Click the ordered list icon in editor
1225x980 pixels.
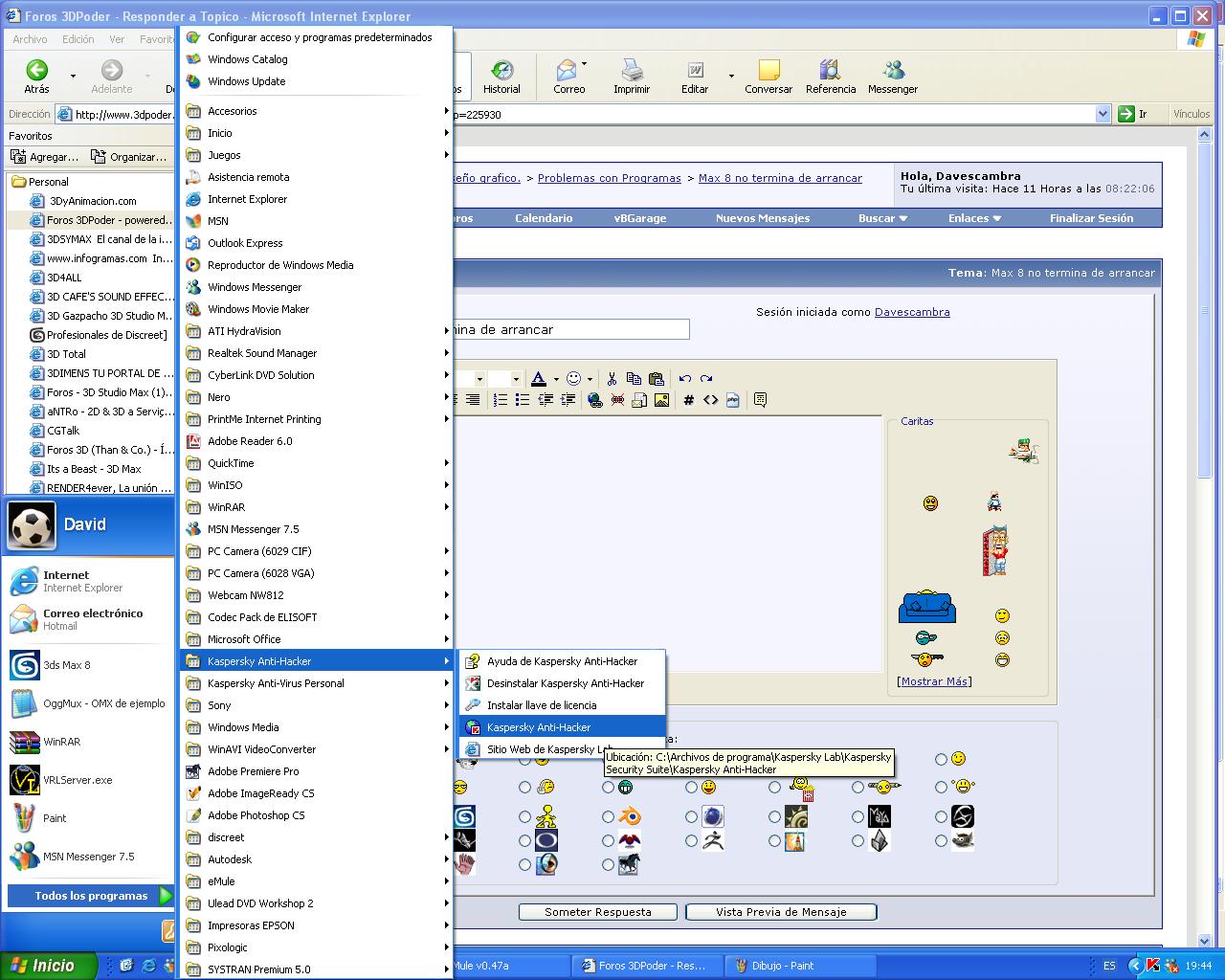click(x=501, y=400)
